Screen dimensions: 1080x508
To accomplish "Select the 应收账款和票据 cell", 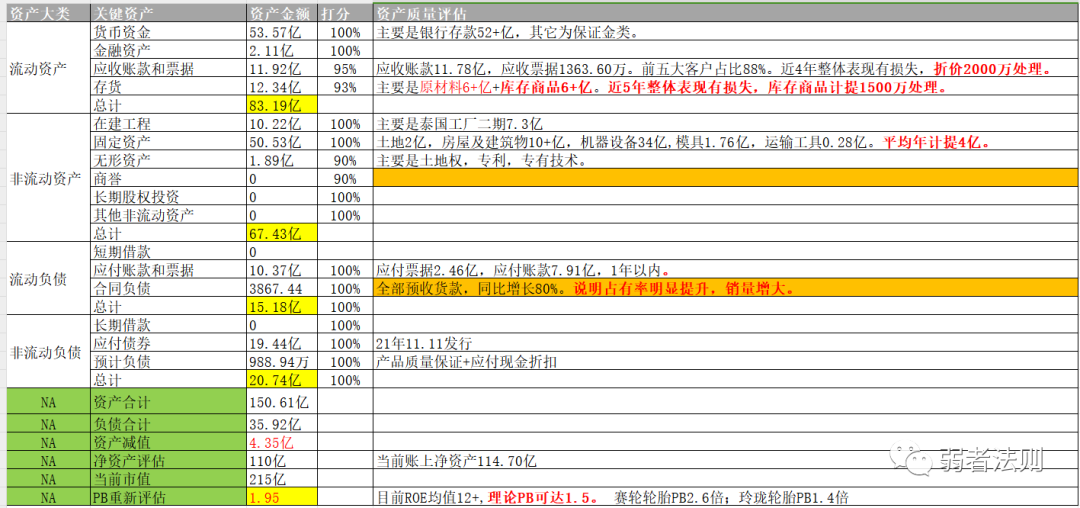I will click(169, 69).
